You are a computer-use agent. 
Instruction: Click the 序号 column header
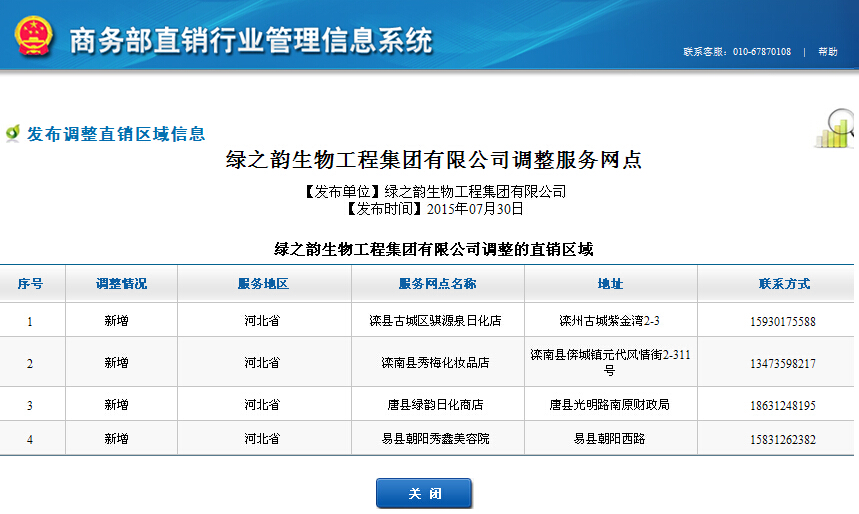tap(30, 284)
